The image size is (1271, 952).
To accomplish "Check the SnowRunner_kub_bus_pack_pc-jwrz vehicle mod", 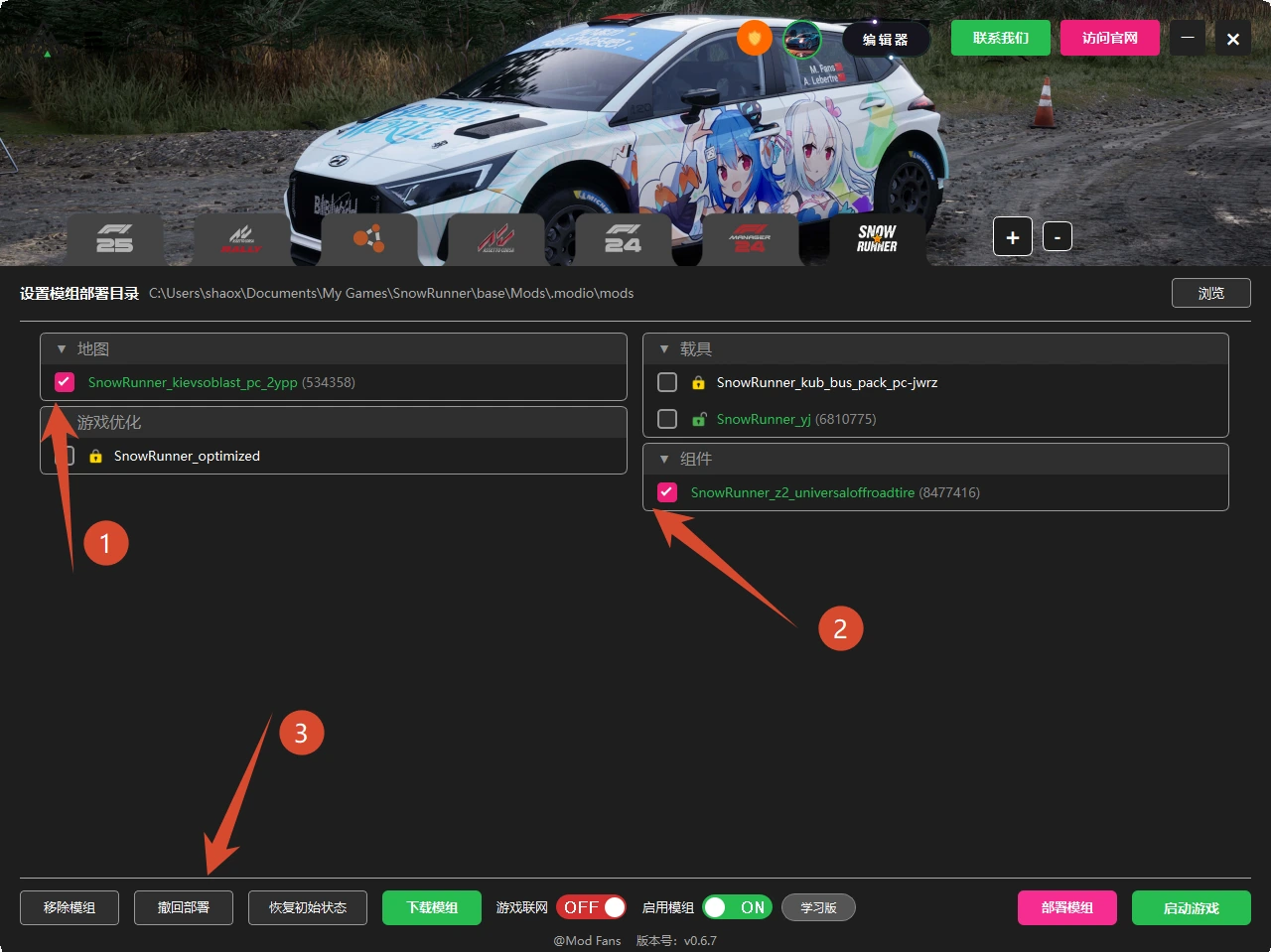I will pos(667,382).
